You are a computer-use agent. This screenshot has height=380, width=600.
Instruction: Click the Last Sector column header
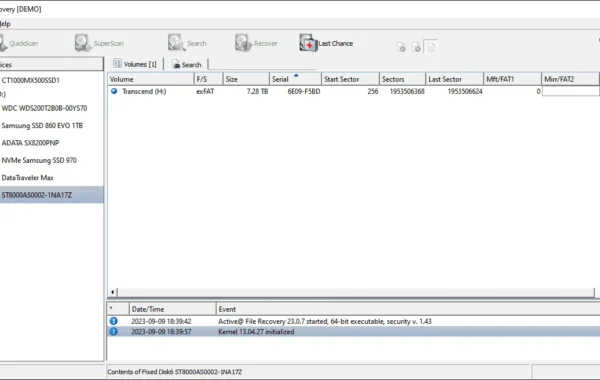pyautogui.click(x=455, y=79)
